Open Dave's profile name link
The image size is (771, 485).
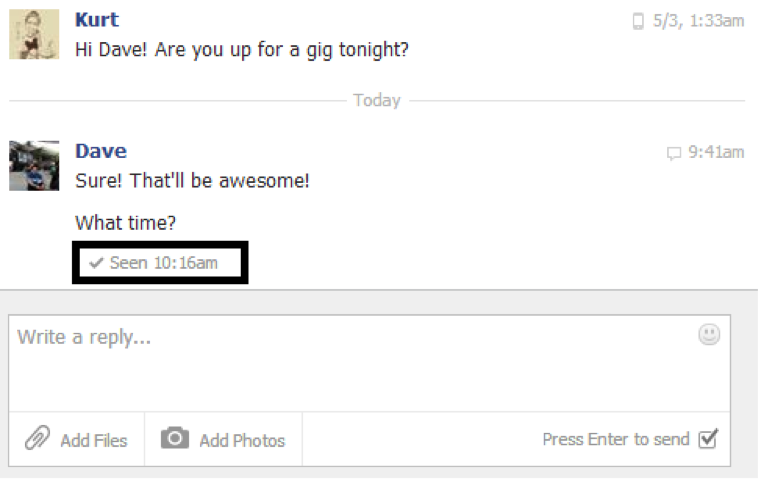pos(101,151)
